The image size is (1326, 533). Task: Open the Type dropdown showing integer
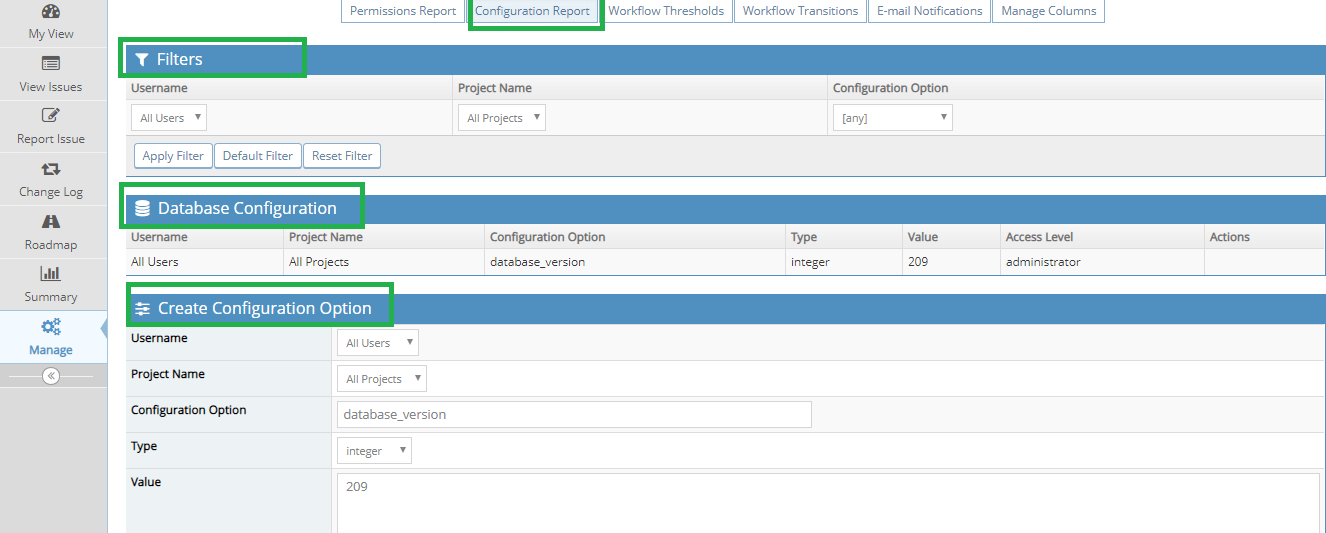(374, 451)
